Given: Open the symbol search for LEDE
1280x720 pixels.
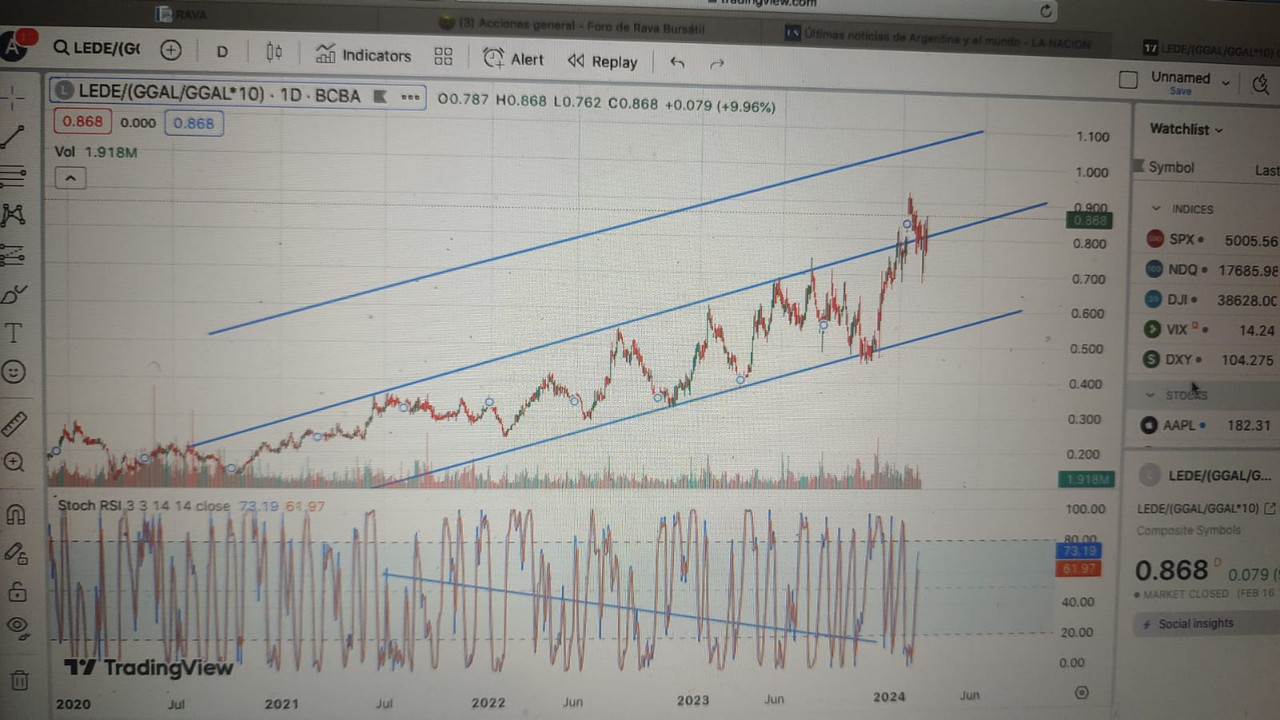Looking at the screenshot, I should coord(96,49).
